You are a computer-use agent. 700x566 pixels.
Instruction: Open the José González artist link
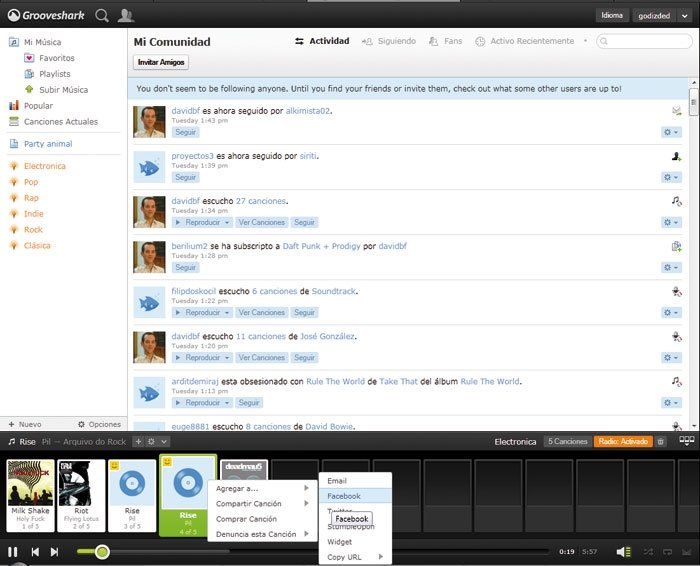327,336
